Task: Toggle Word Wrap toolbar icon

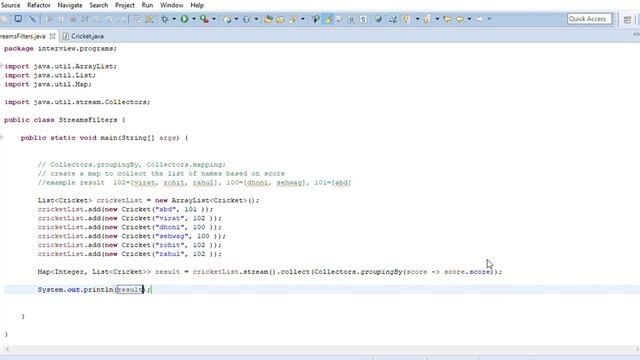Action: click(340, 19)
